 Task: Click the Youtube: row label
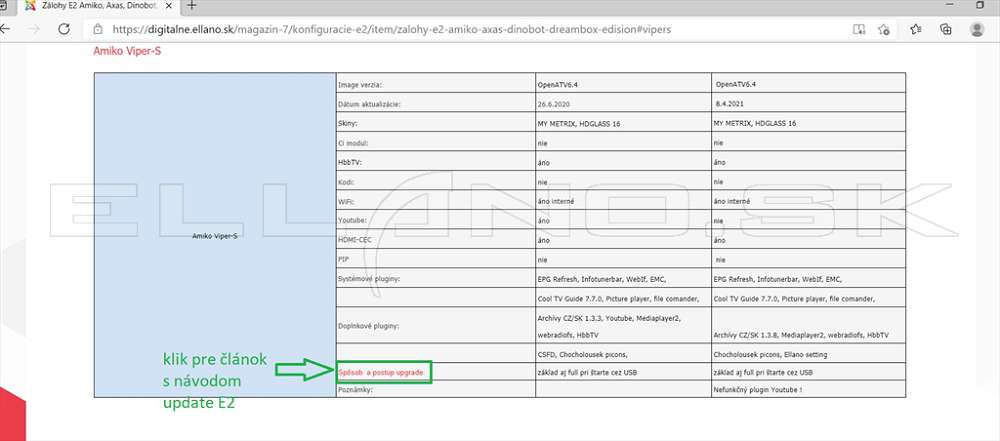pos(351,221)
